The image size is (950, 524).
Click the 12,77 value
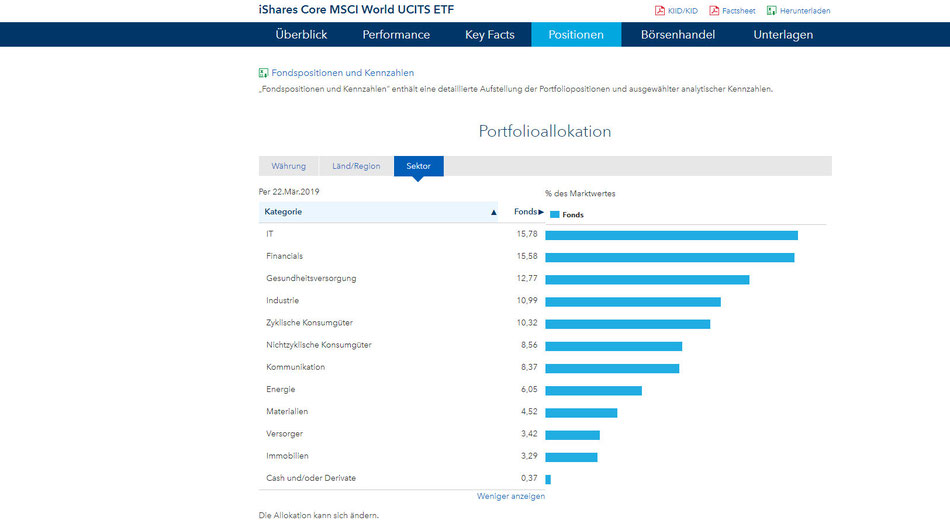pyautogui.click(x=527, y=279)
